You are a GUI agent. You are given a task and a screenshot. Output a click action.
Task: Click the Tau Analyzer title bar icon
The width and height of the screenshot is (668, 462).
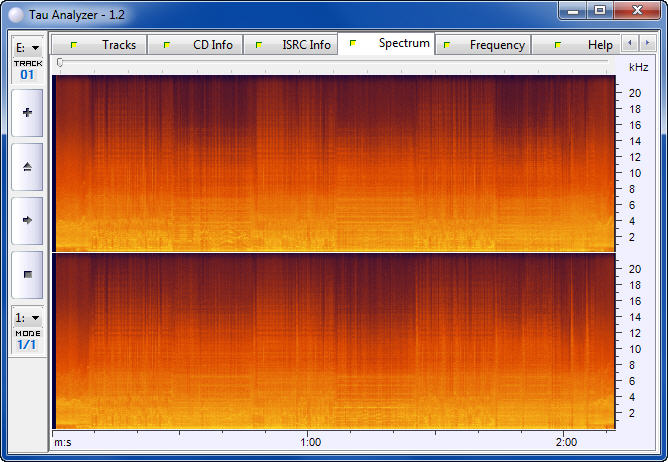pos(16,11)
